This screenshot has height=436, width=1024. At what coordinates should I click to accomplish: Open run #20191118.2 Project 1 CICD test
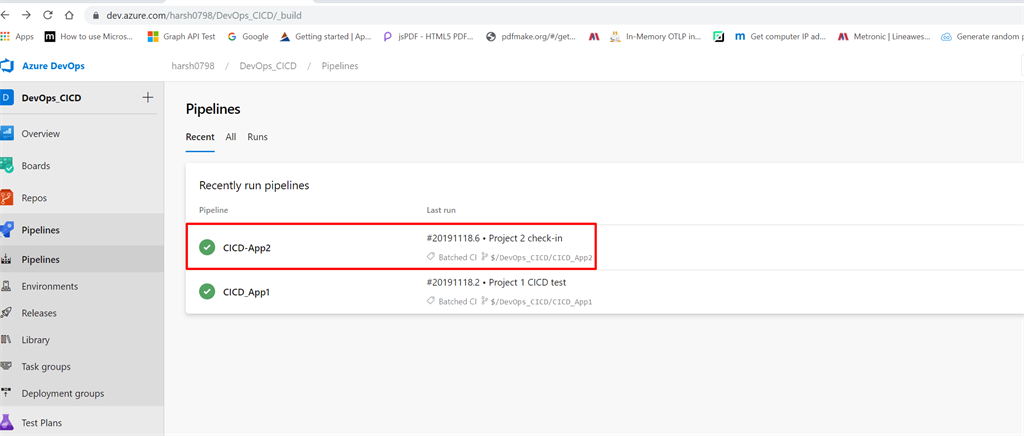(496, 283)
